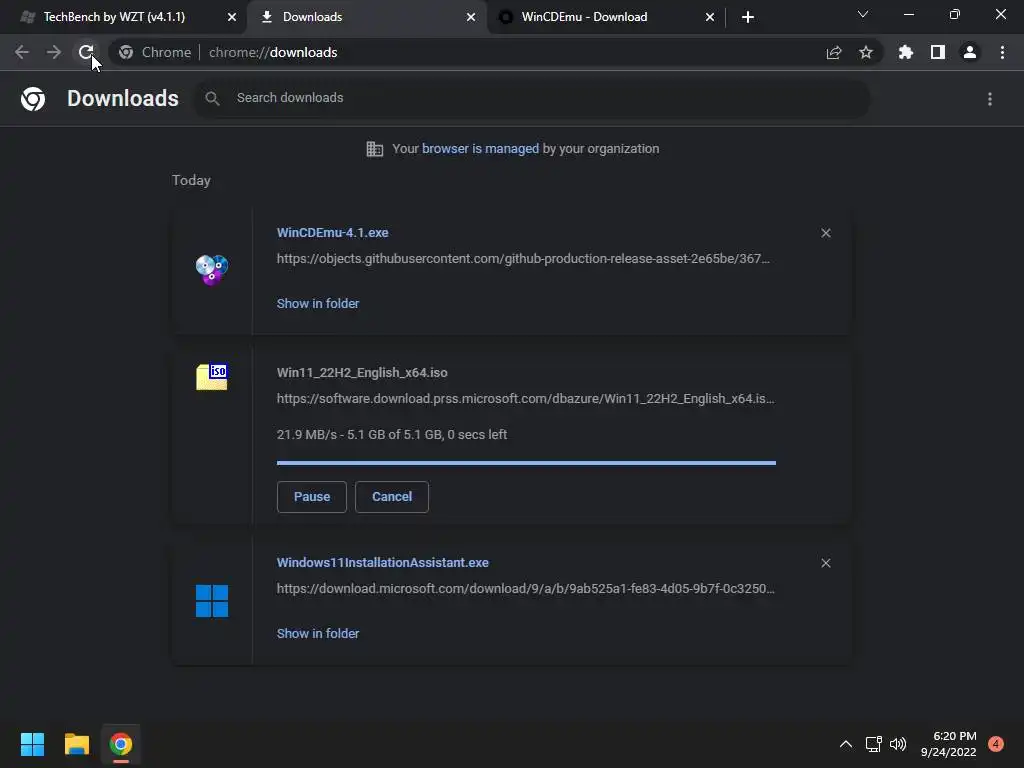This screenshot has height=768, width=1024.
Task: Focus the Search downloads field
Action: point(532,98)
